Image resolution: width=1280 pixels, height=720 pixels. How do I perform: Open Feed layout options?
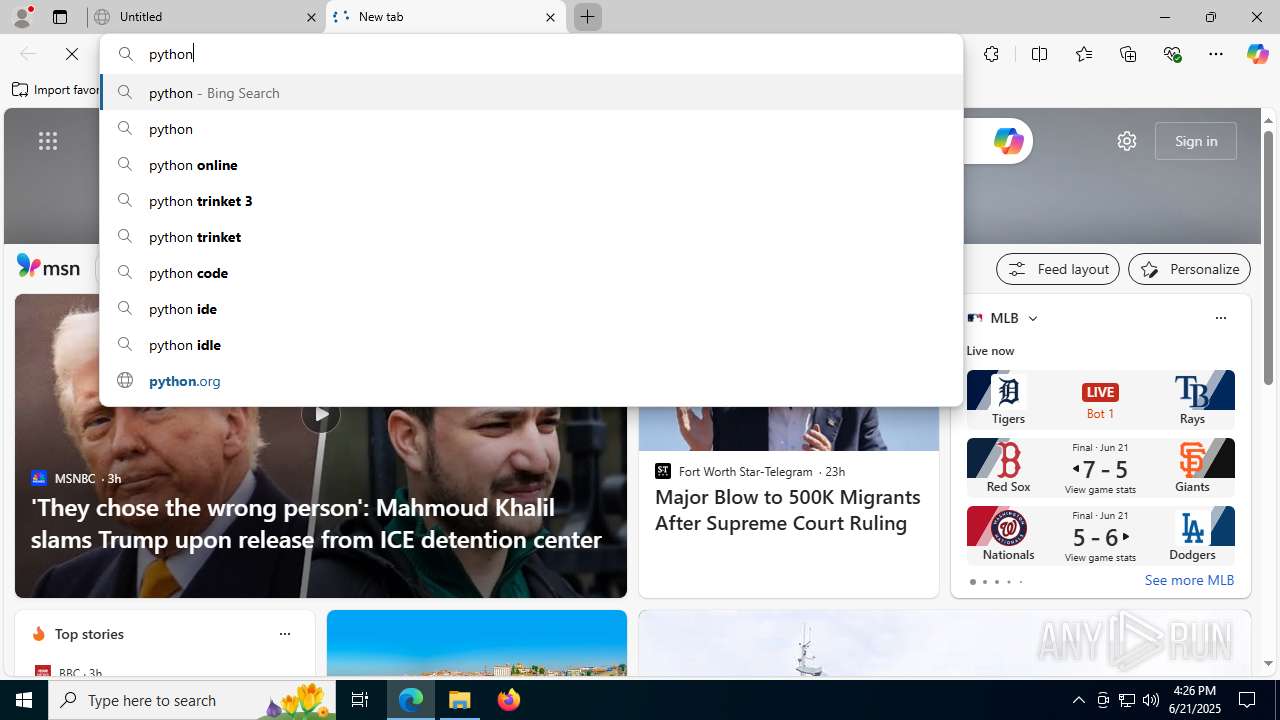point(1058,269)
